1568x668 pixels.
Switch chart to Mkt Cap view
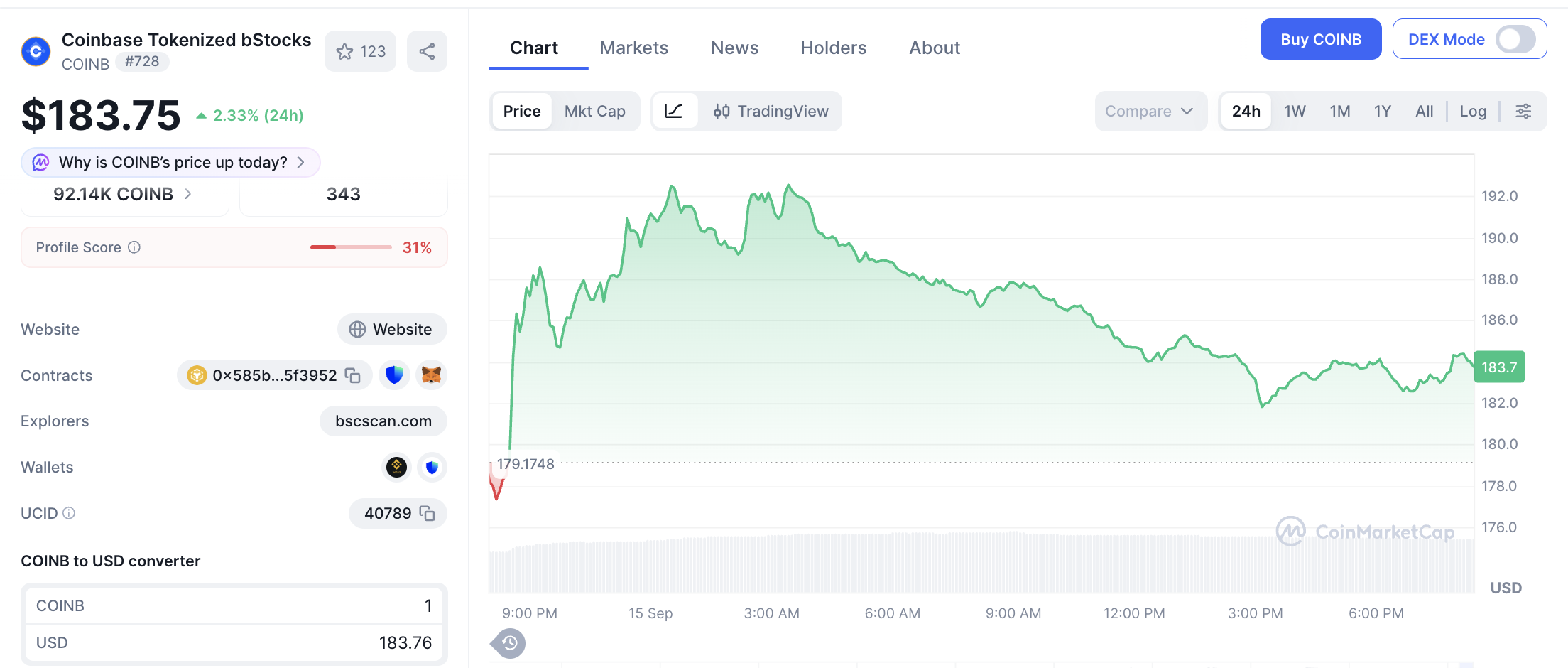point(594,111)
